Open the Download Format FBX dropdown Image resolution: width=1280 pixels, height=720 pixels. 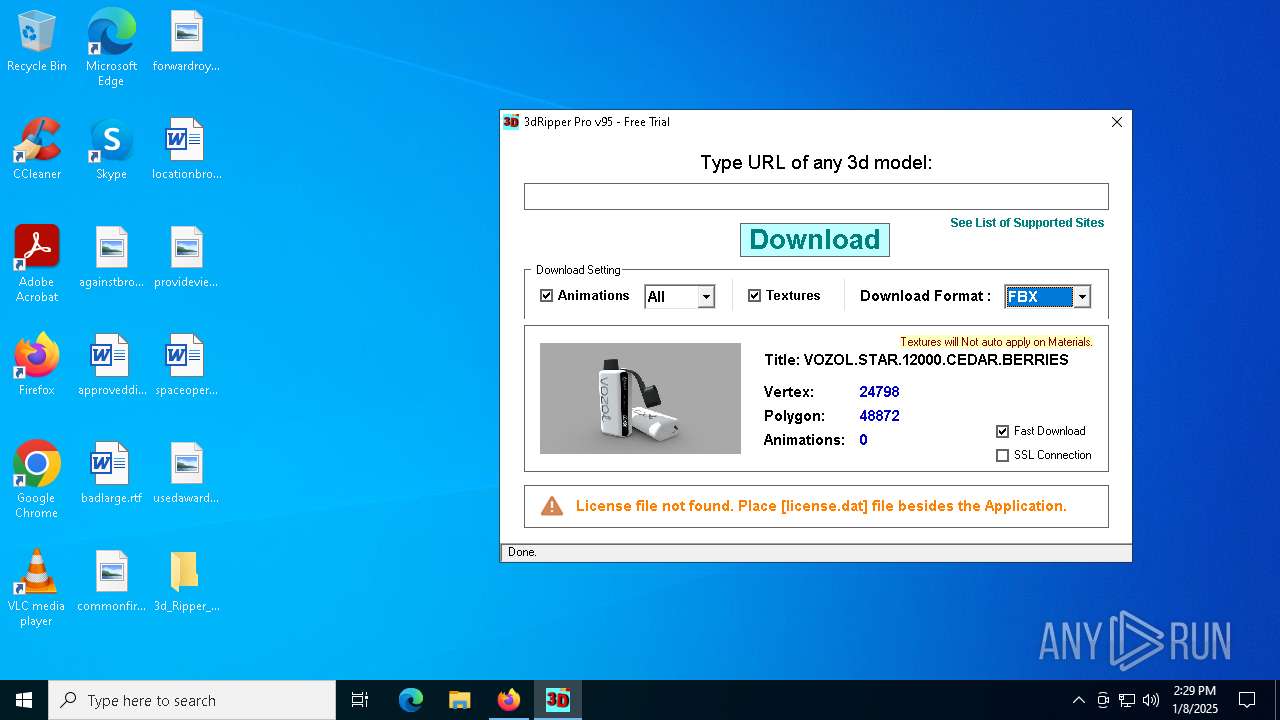click(1082, 297)
